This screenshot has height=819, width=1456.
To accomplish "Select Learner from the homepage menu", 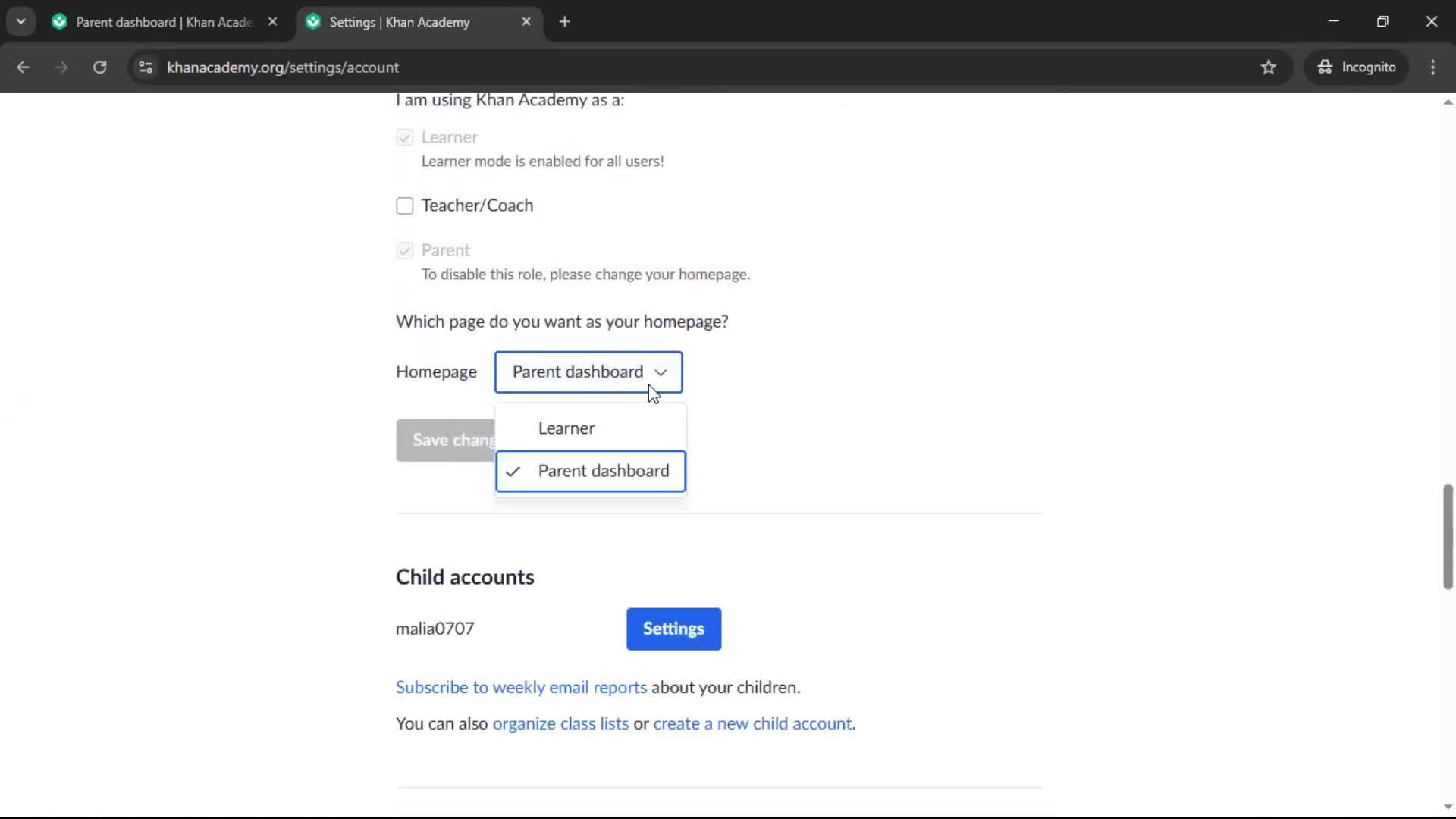I will point(591,428).
